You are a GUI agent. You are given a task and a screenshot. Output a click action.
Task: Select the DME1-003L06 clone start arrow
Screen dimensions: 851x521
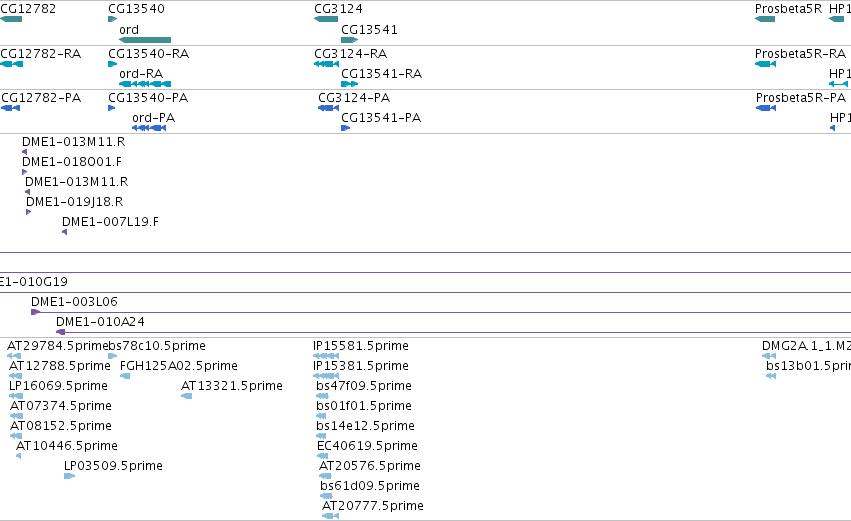[35, 312]
